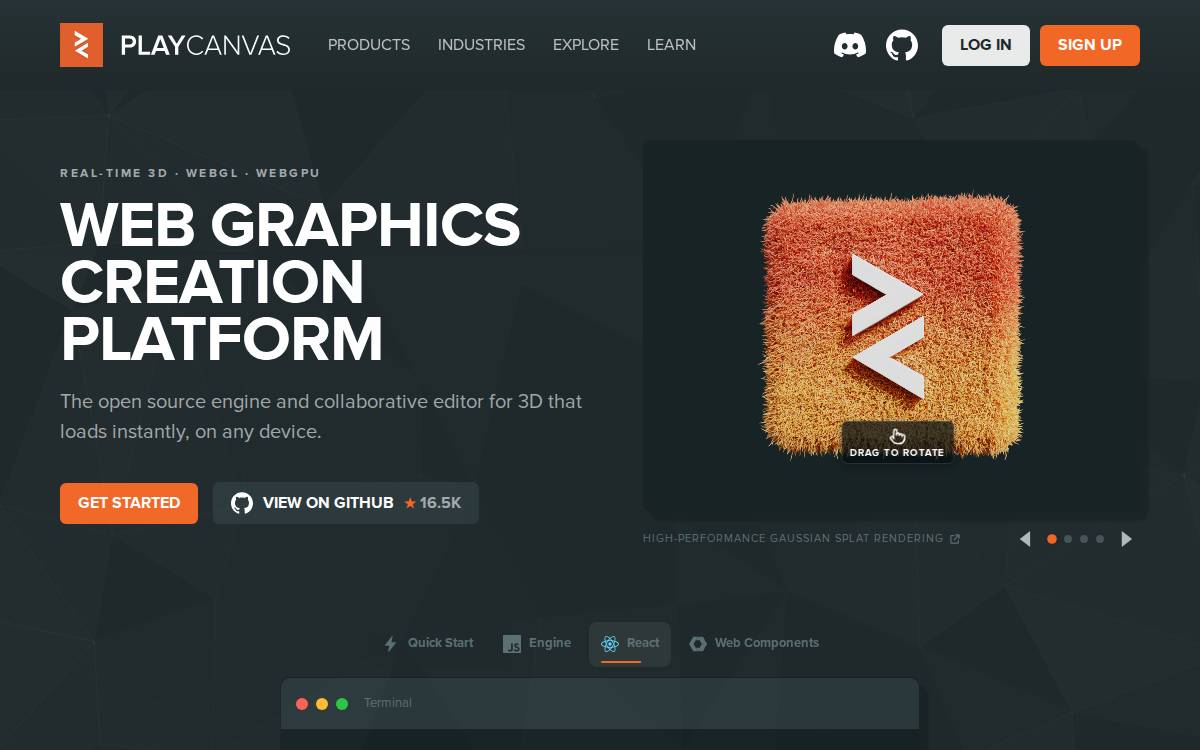Viewport: 1200px width, 750px height.
Task: Click the Drag to Rotate hint label
Action: tap(897, 442)
